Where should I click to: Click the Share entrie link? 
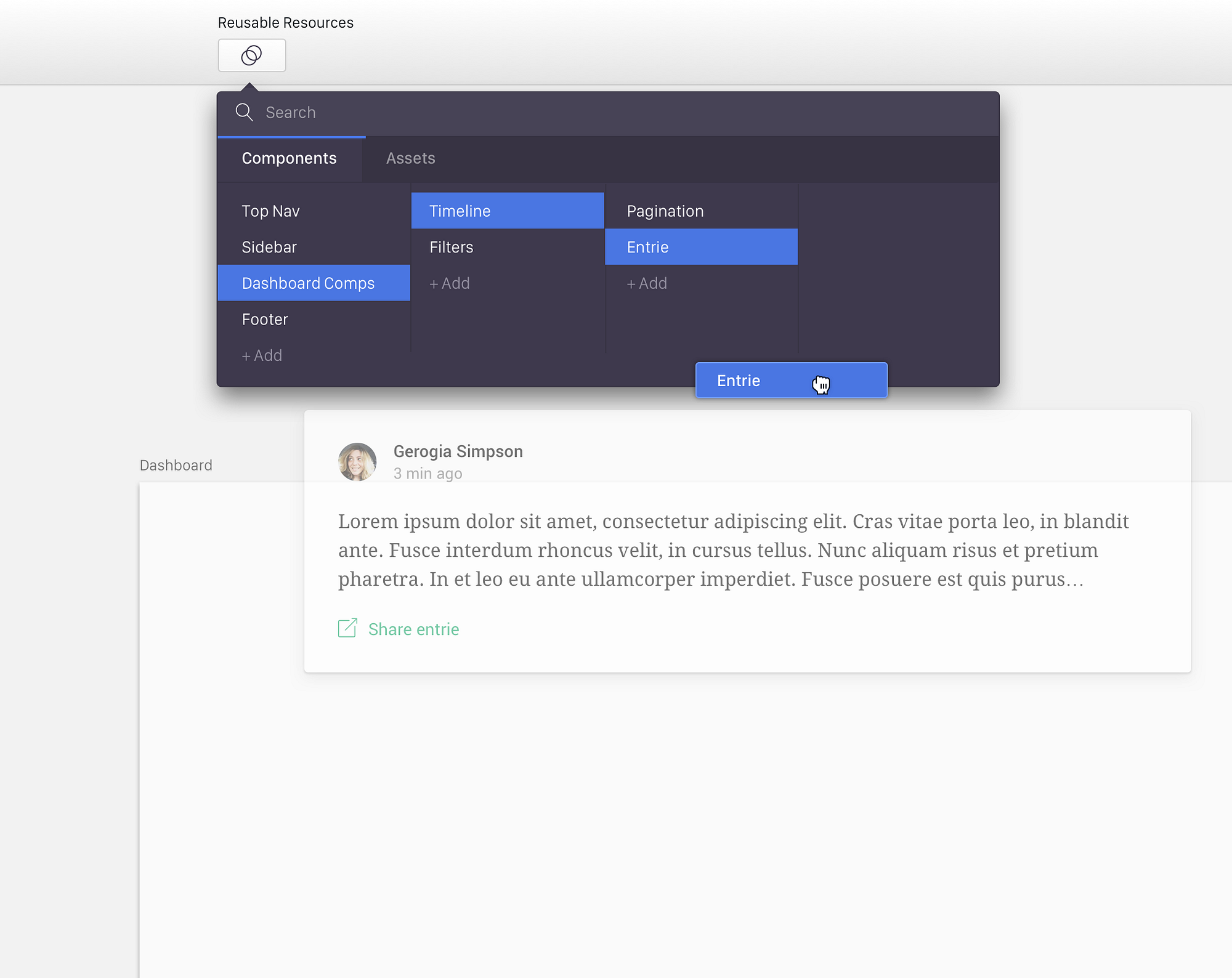click(x=413, y=629)
